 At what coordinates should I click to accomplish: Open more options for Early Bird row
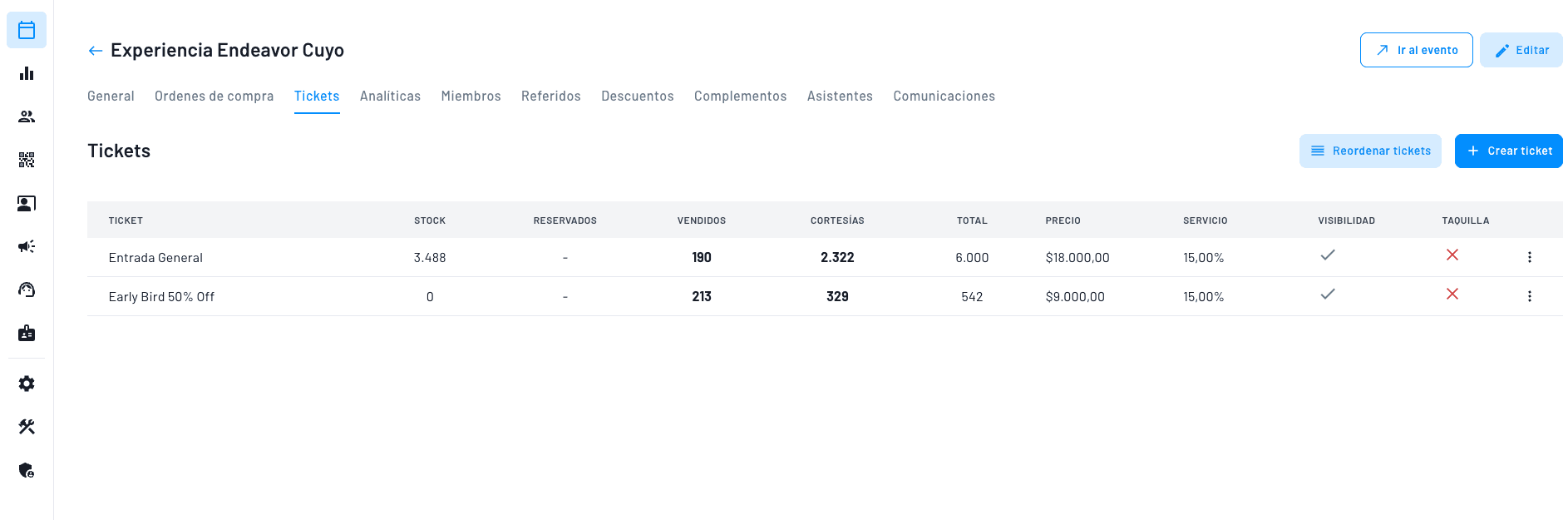coord(1529,296)
